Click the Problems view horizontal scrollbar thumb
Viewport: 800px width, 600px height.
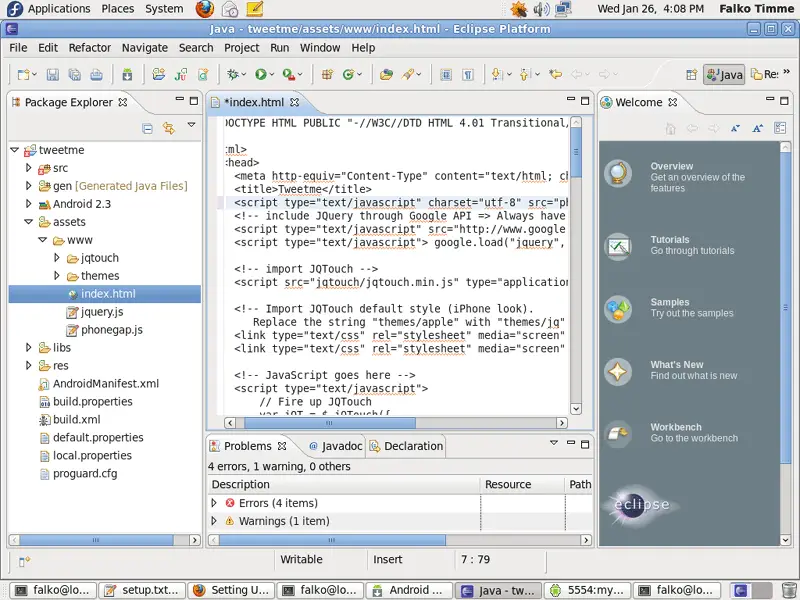point(332,540)
